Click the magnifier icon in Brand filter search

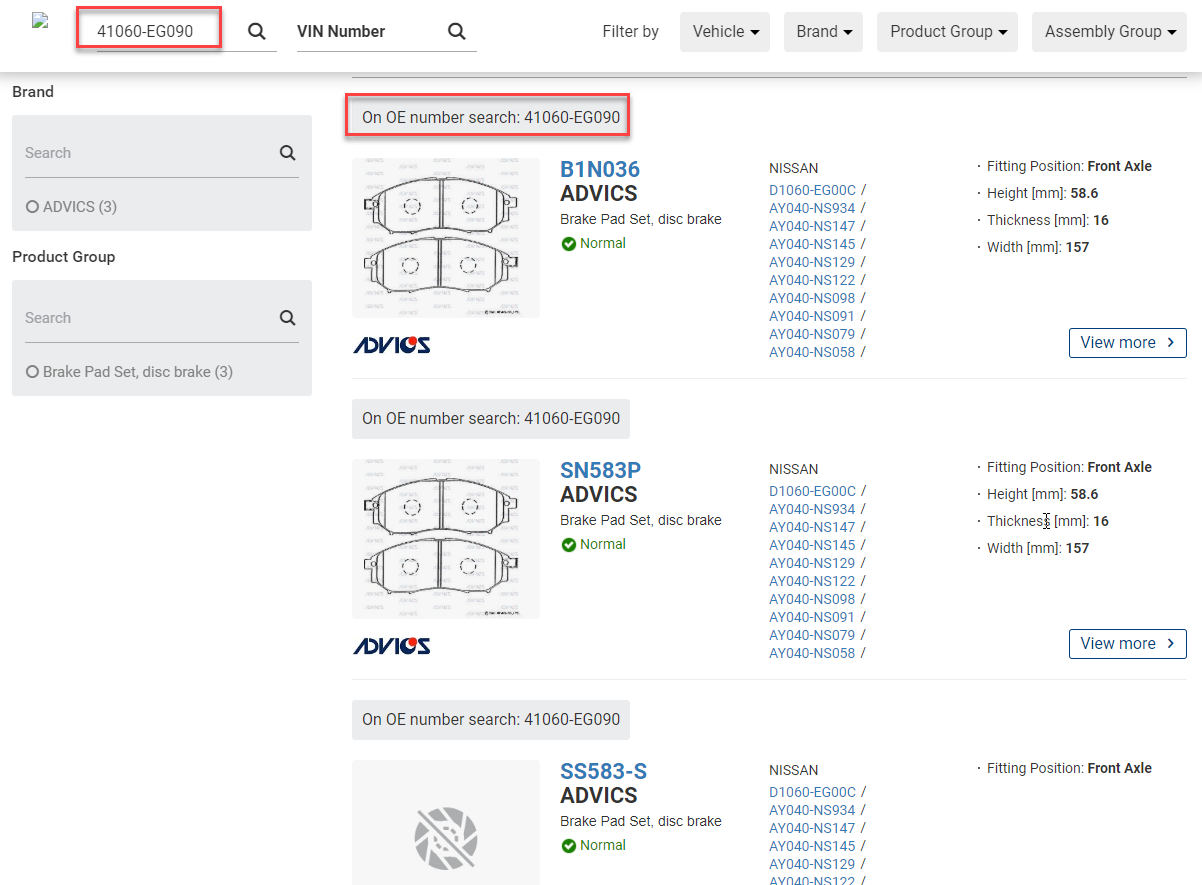288,153
